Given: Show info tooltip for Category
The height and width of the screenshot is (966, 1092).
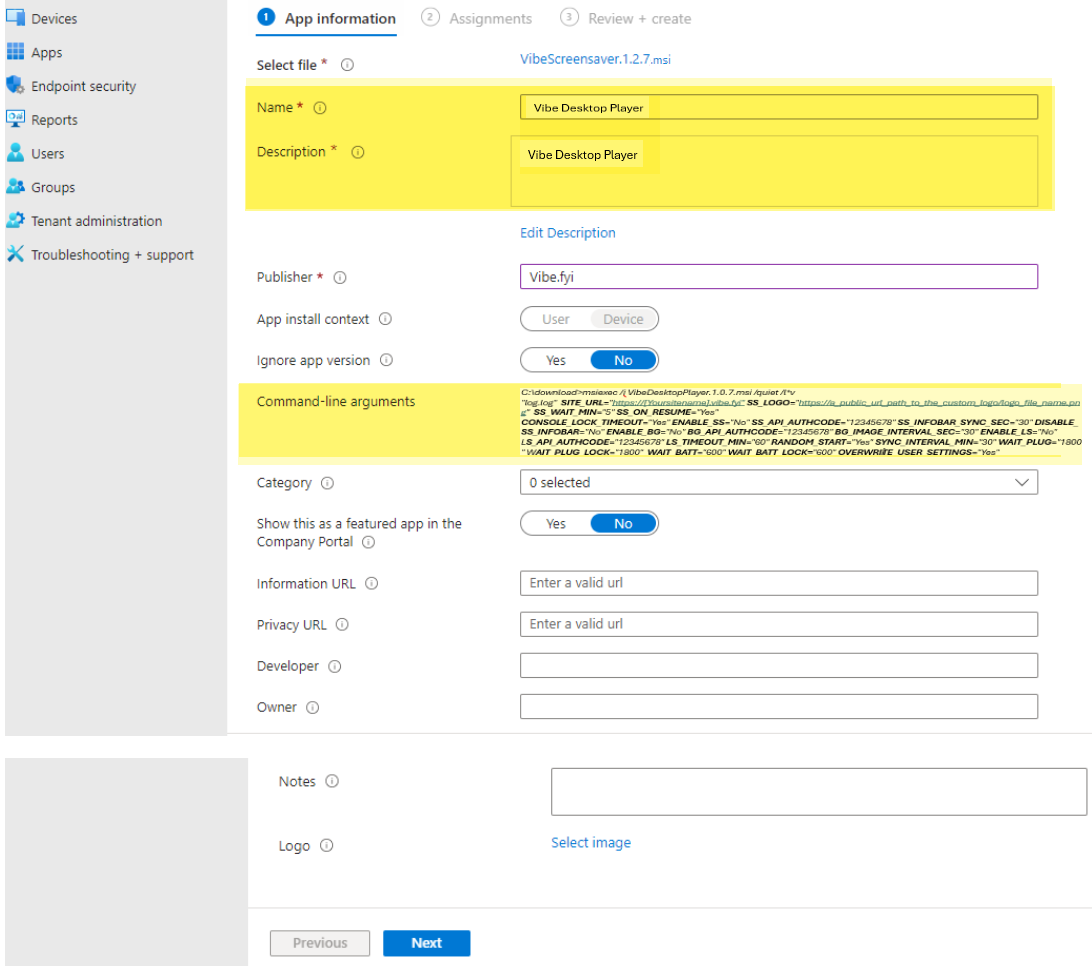Looking at the screenshot, I should [x=327, y=483].
